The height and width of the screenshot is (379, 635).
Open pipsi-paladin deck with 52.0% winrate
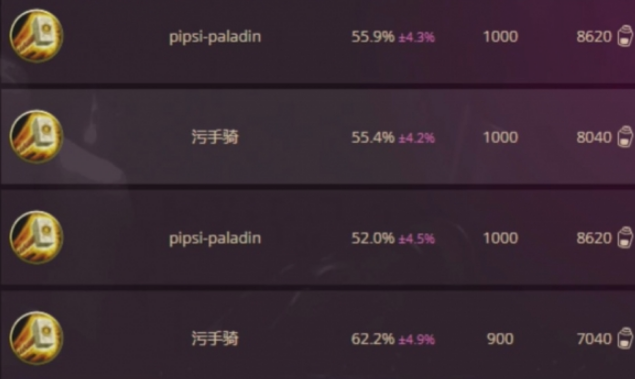tap(215, 238)
